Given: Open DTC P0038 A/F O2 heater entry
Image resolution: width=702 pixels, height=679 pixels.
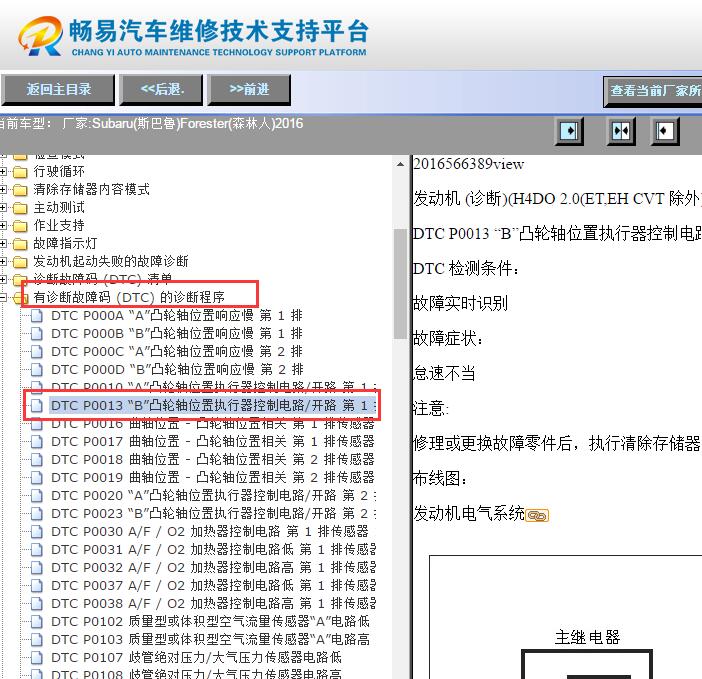Looking at the screenshot, I should 214,603.
